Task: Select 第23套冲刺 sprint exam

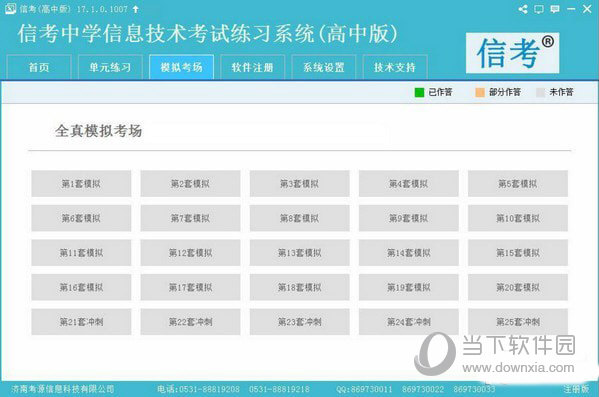Action: tap(300, 322)
